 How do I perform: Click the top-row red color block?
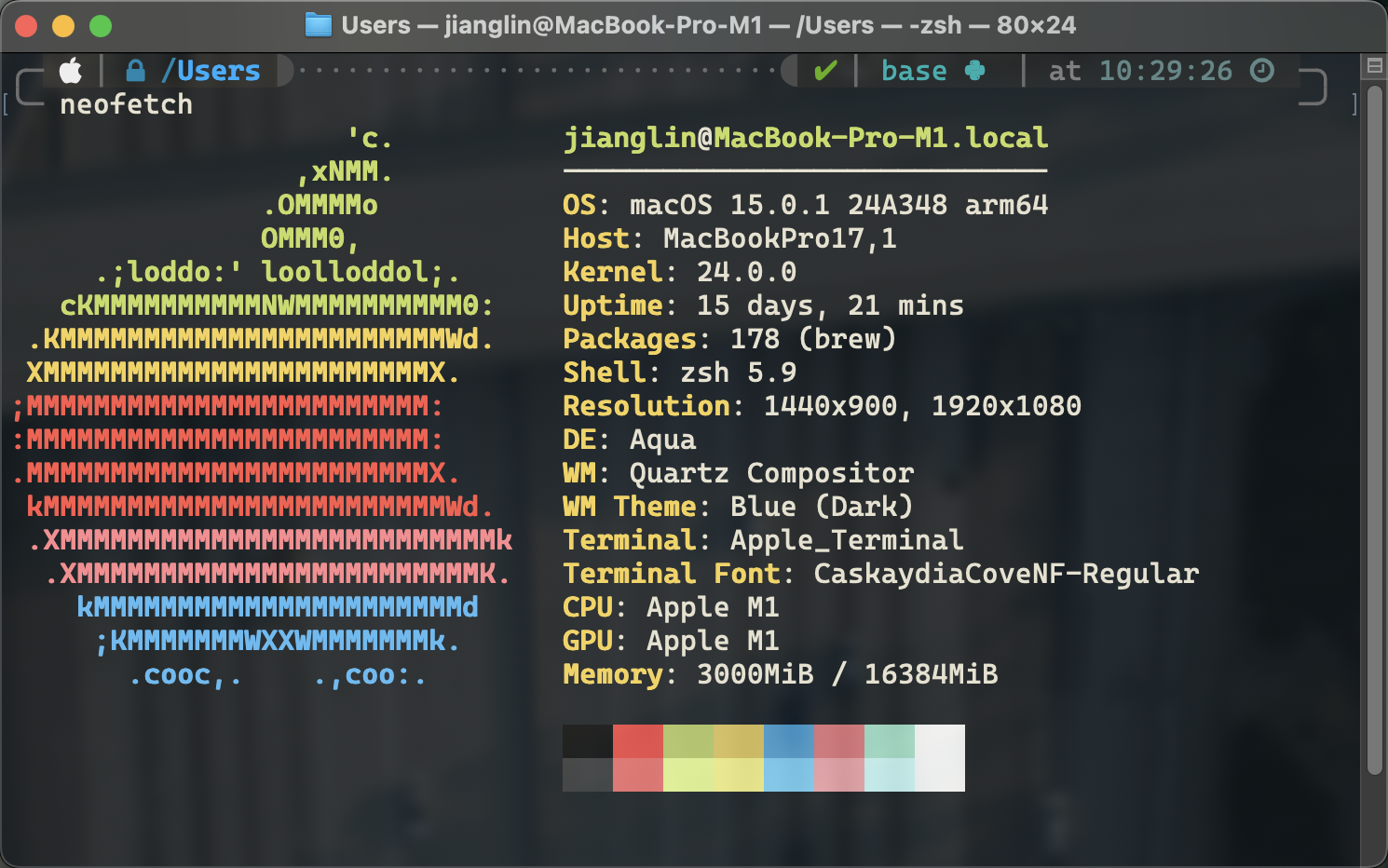pyautogui.click(x=638, y=741)
